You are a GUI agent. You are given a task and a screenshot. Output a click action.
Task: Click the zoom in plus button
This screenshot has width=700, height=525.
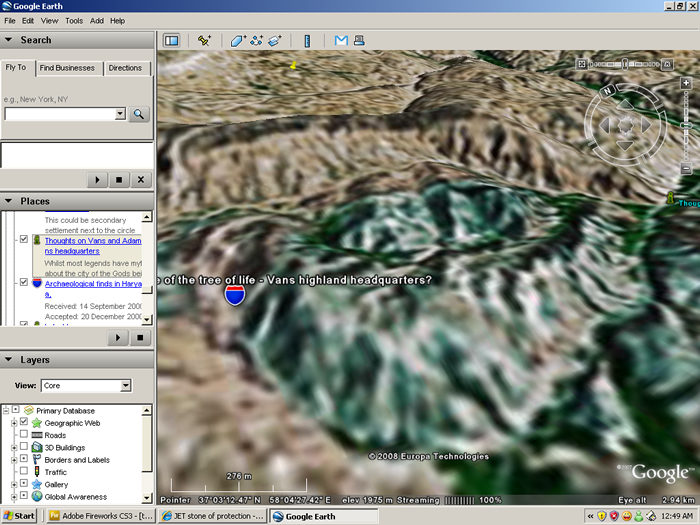click(x=686, y=83)
